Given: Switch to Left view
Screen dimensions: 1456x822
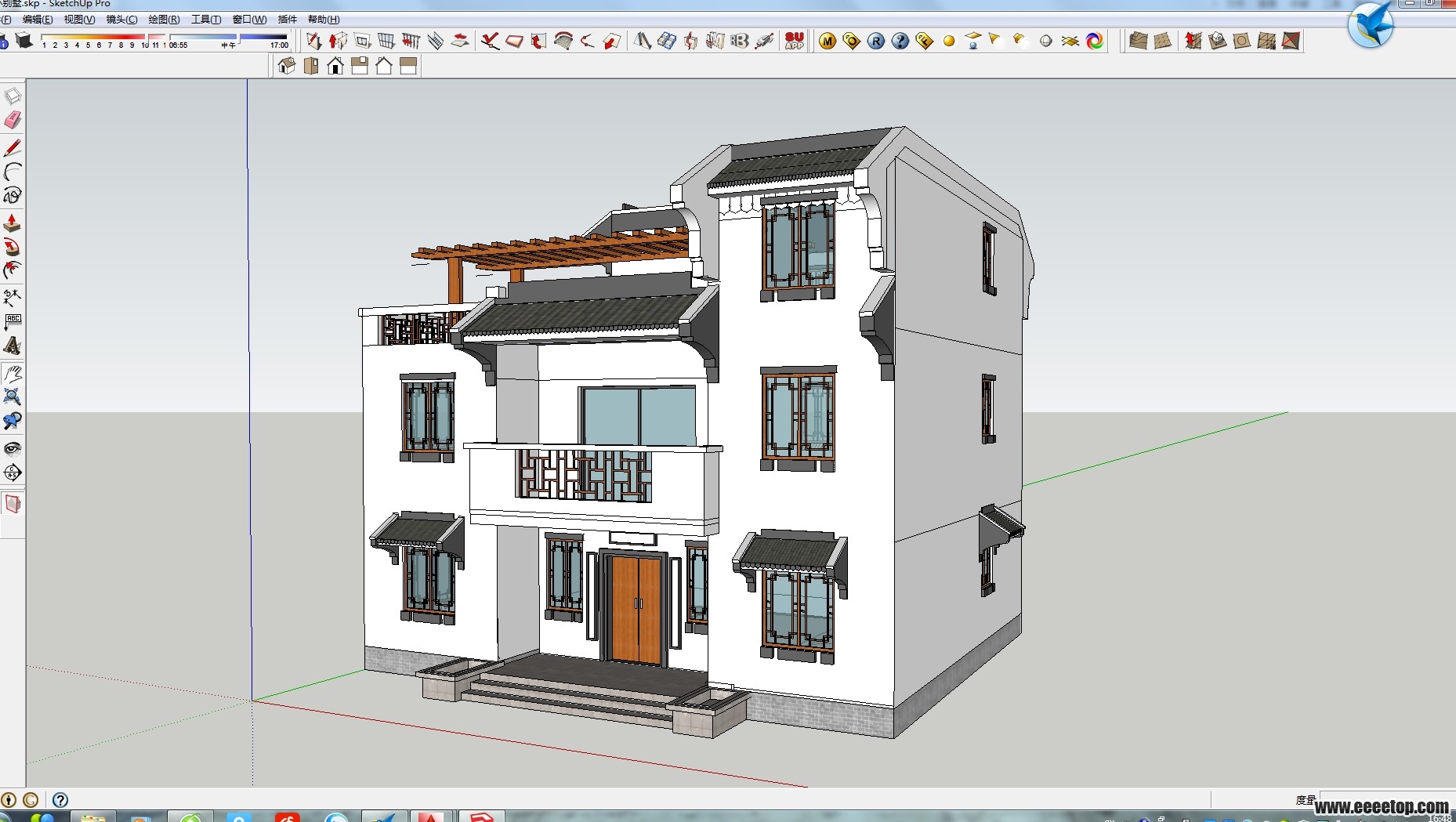Looking at the screenshot, I should pos(408,66).
